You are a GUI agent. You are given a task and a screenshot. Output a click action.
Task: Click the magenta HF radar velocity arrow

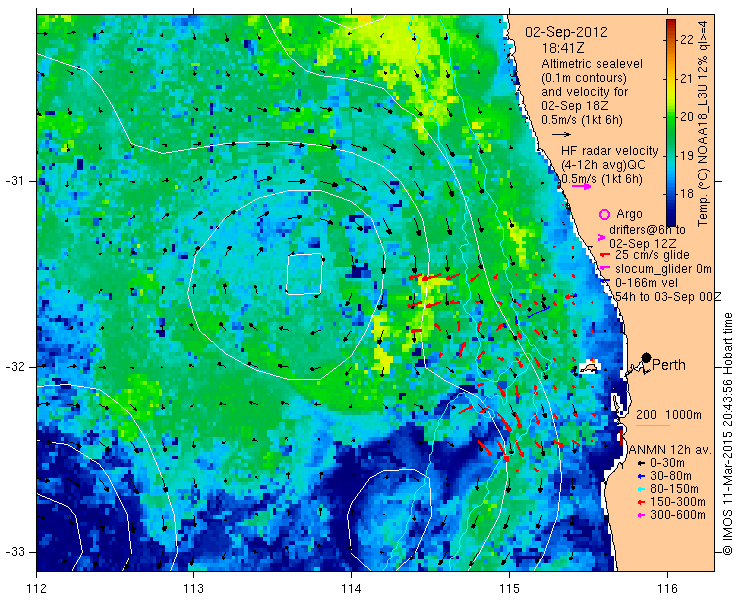click(x=581, y=186)
